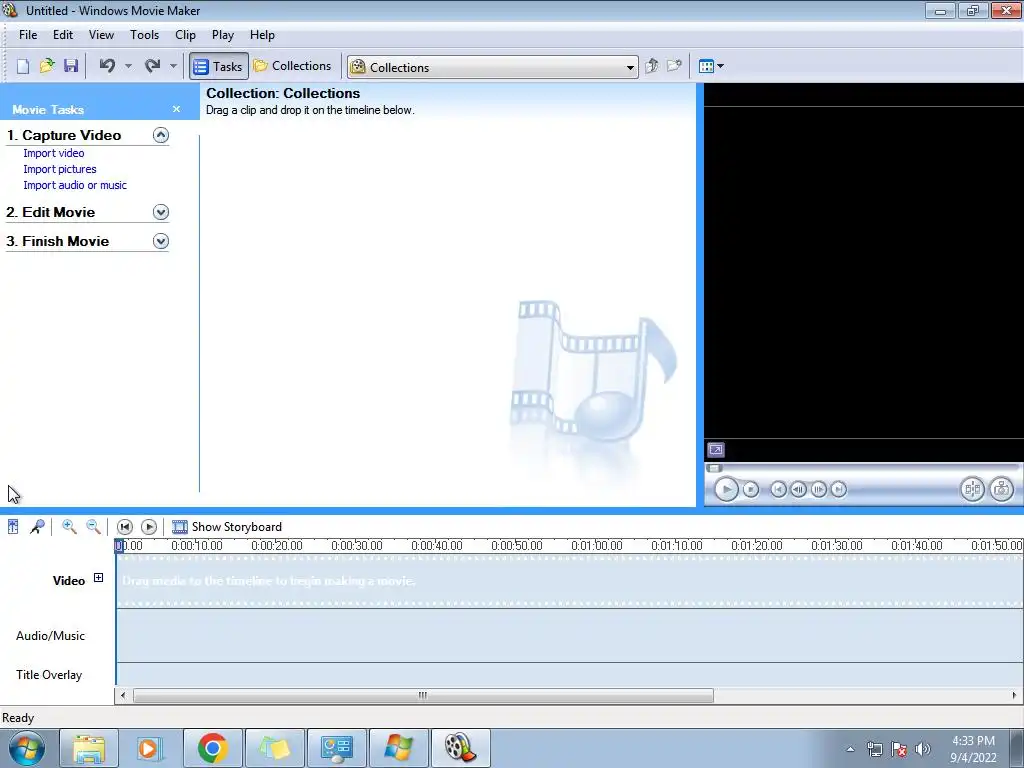1024x768 pixels.
Task: Open the File menu
Action: point(28,35)
